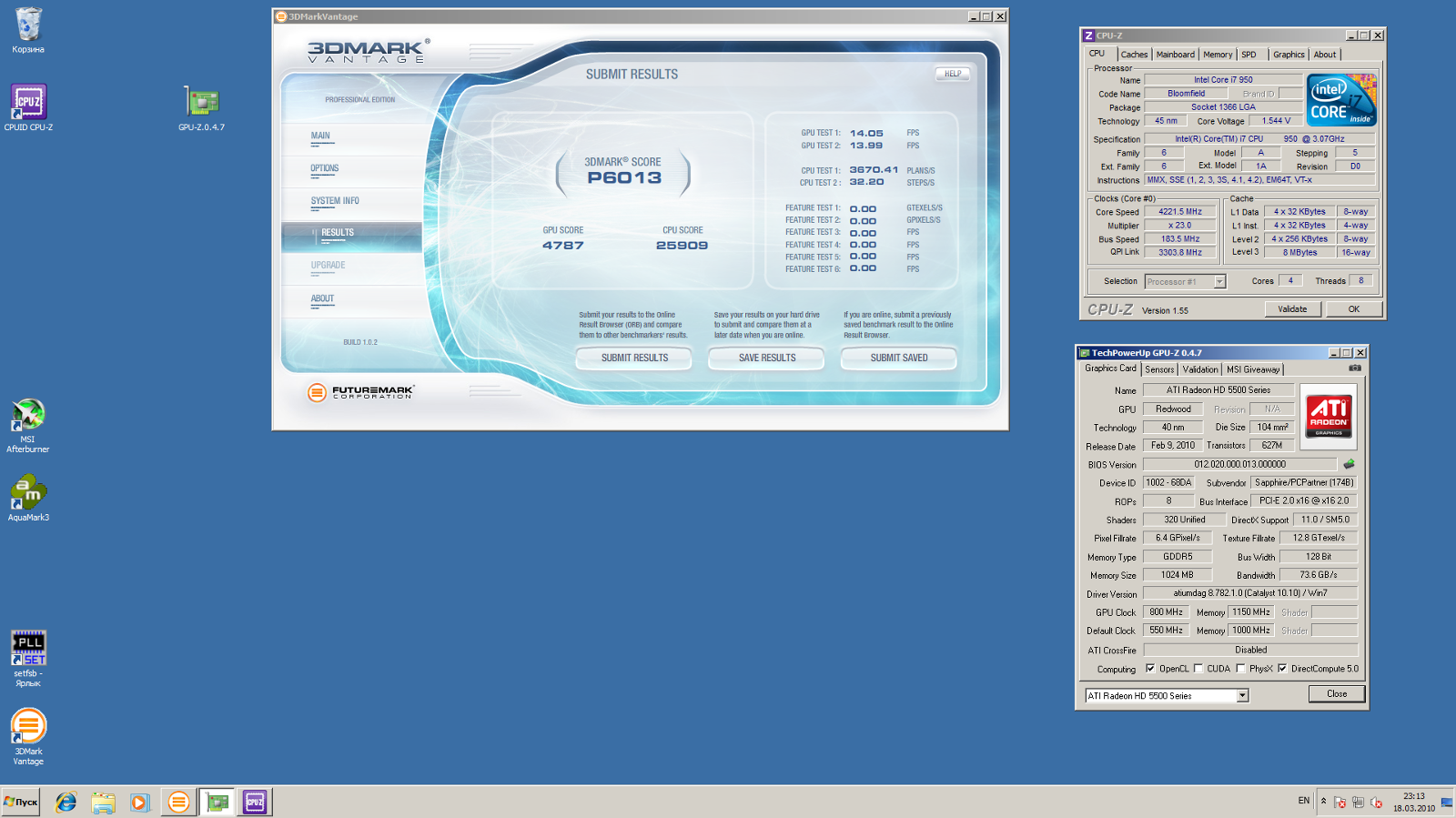Click the Intel Core i7 logo in CPU-Z

[1342, 100]
